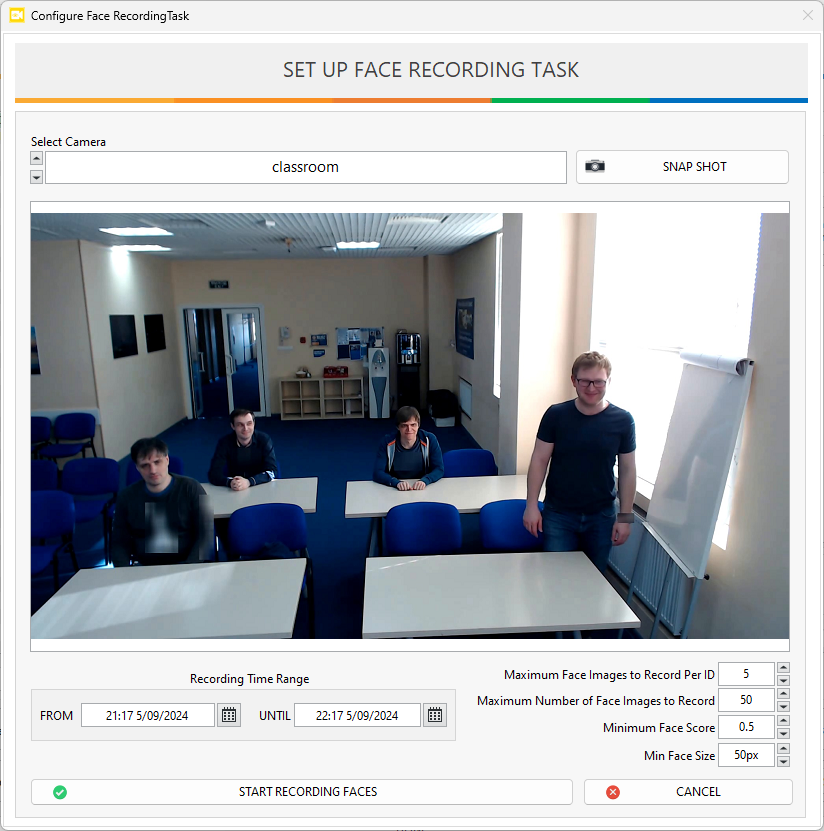Click the Select Camera label
This screenshot has height=831, width=824.
pyautogui.click(x=68, y=142)
